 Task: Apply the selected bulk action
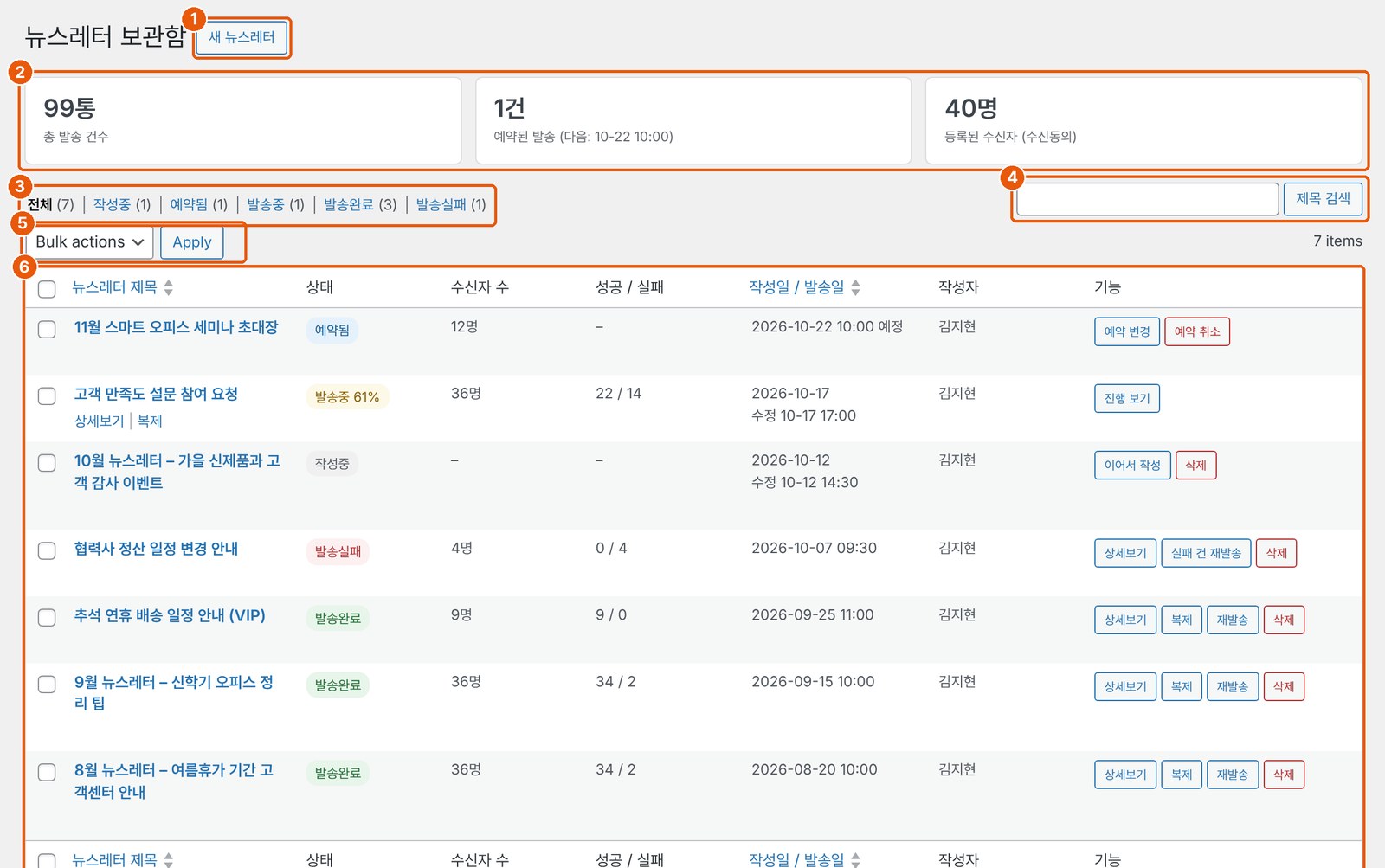(x=192, y=242)
